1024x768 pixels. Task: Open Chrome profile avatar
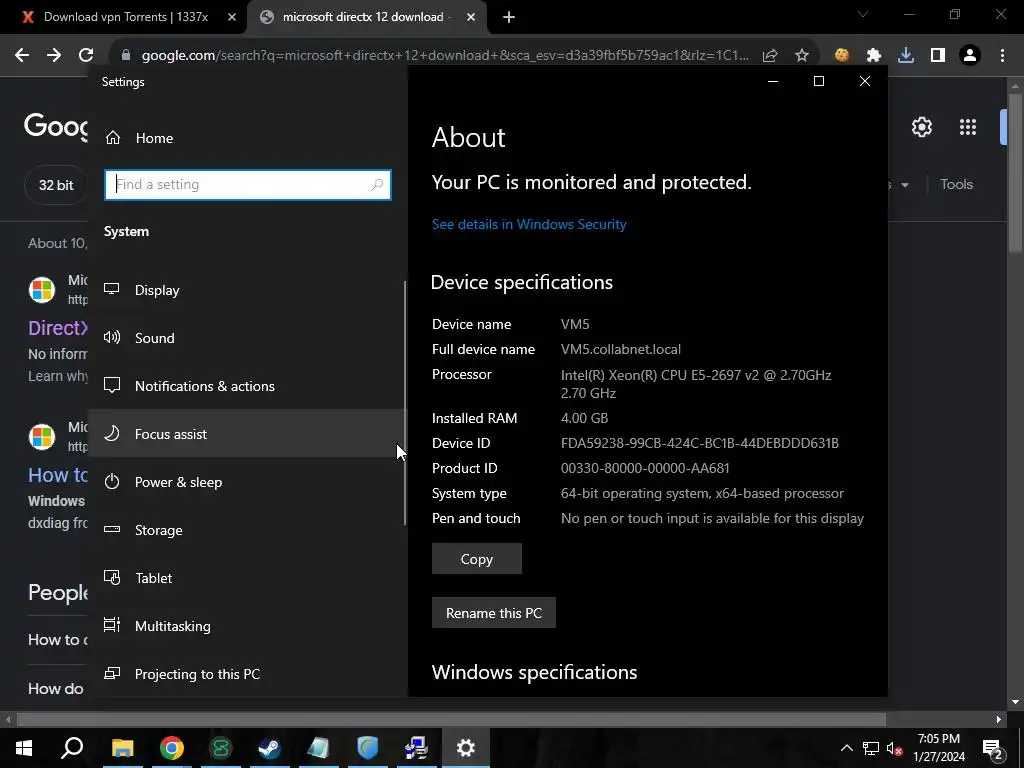(970, 56)
